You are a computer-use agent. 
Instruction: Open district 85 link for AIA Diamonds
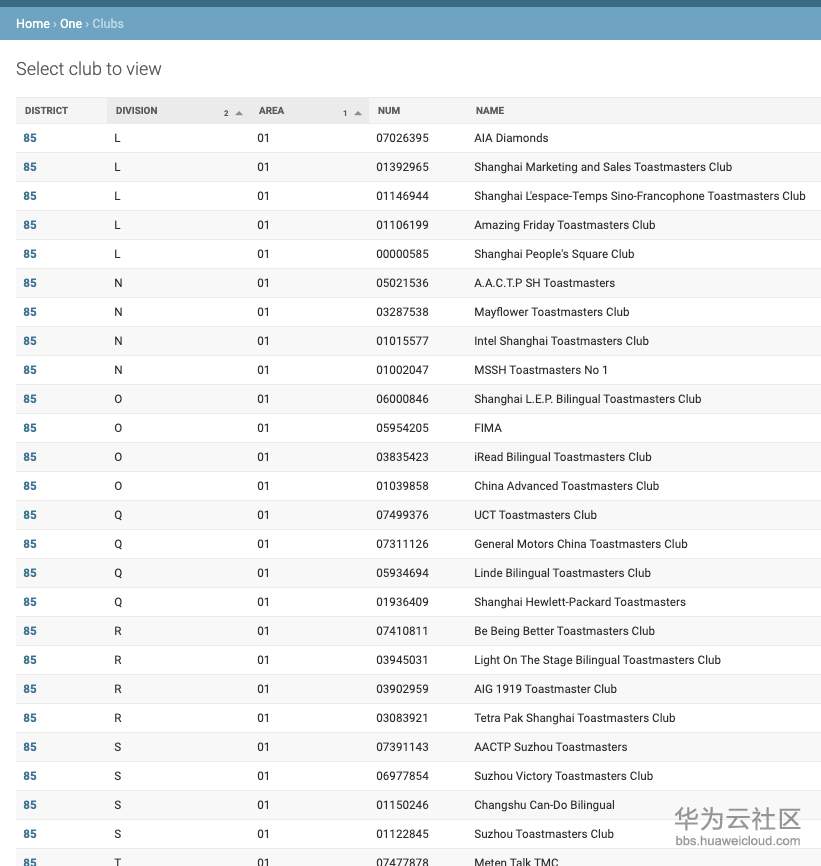30,138
